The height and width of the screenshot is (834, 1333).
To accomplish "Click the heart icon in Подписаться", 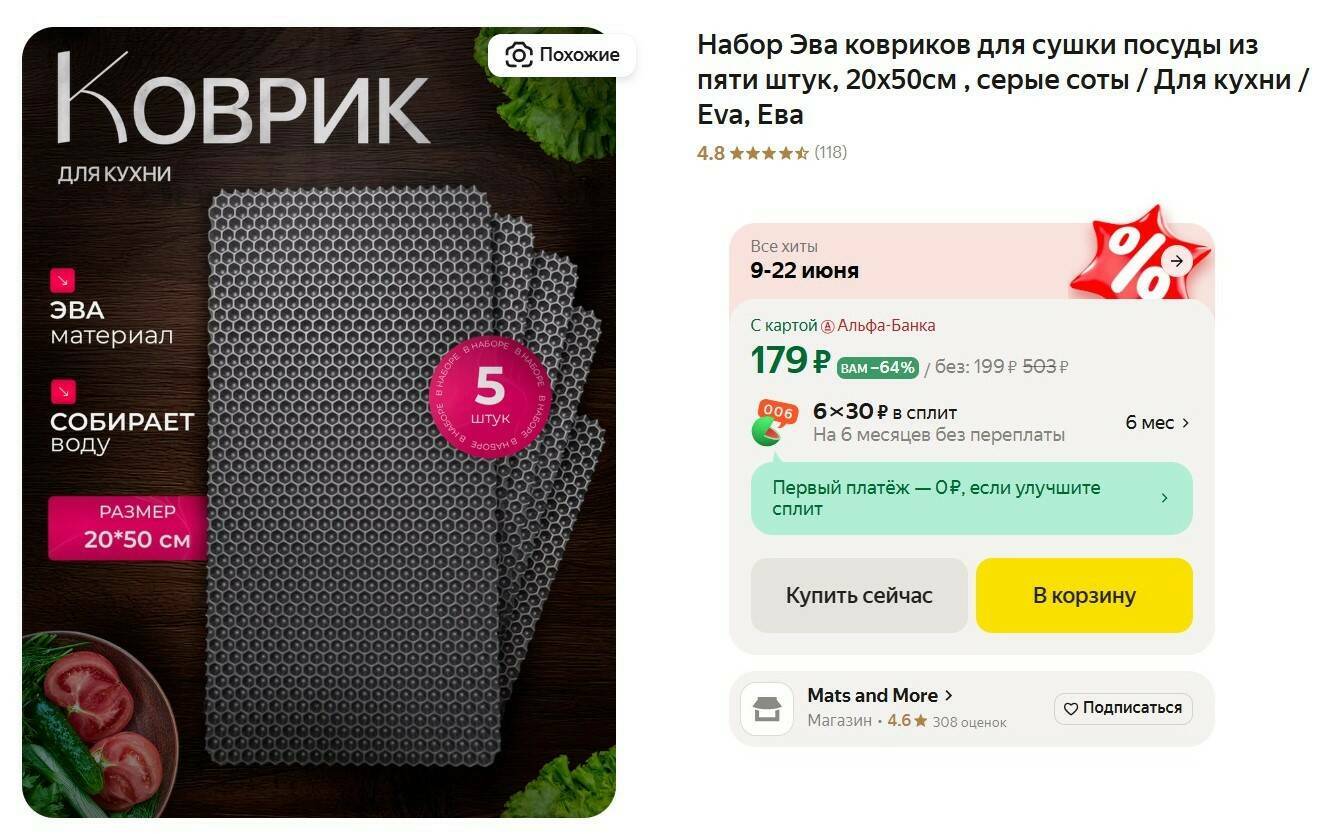I will pyautogui.click(x=1070, y=709).
